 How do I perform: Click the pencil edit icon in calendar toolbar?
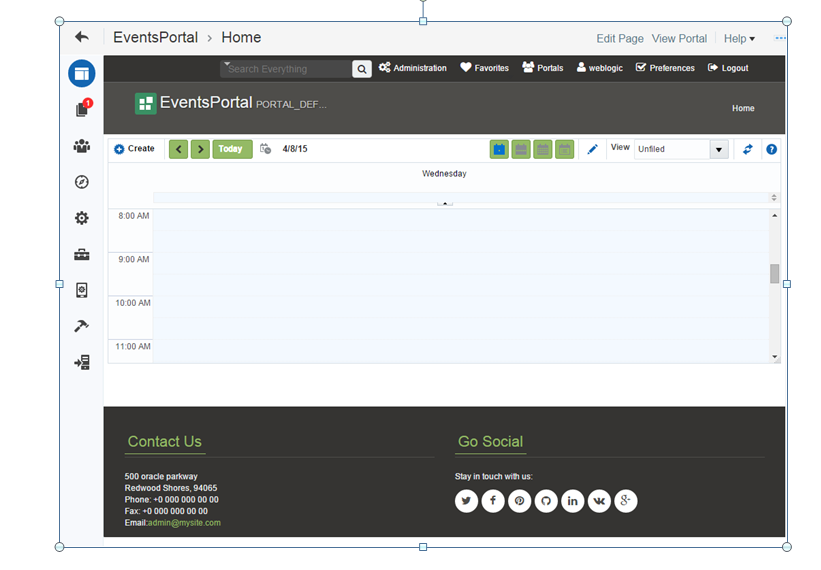tap(592, 149)
